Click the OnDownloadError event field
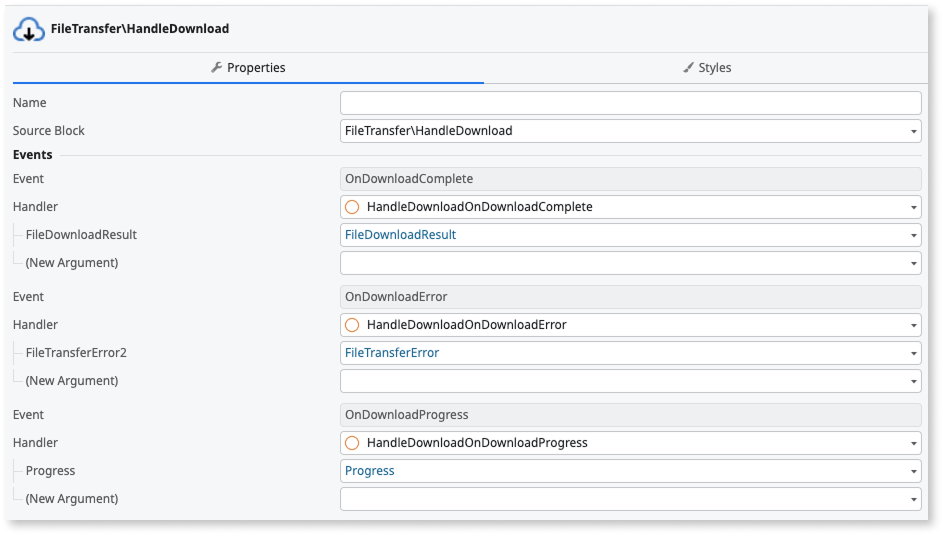 pos(630,297)
